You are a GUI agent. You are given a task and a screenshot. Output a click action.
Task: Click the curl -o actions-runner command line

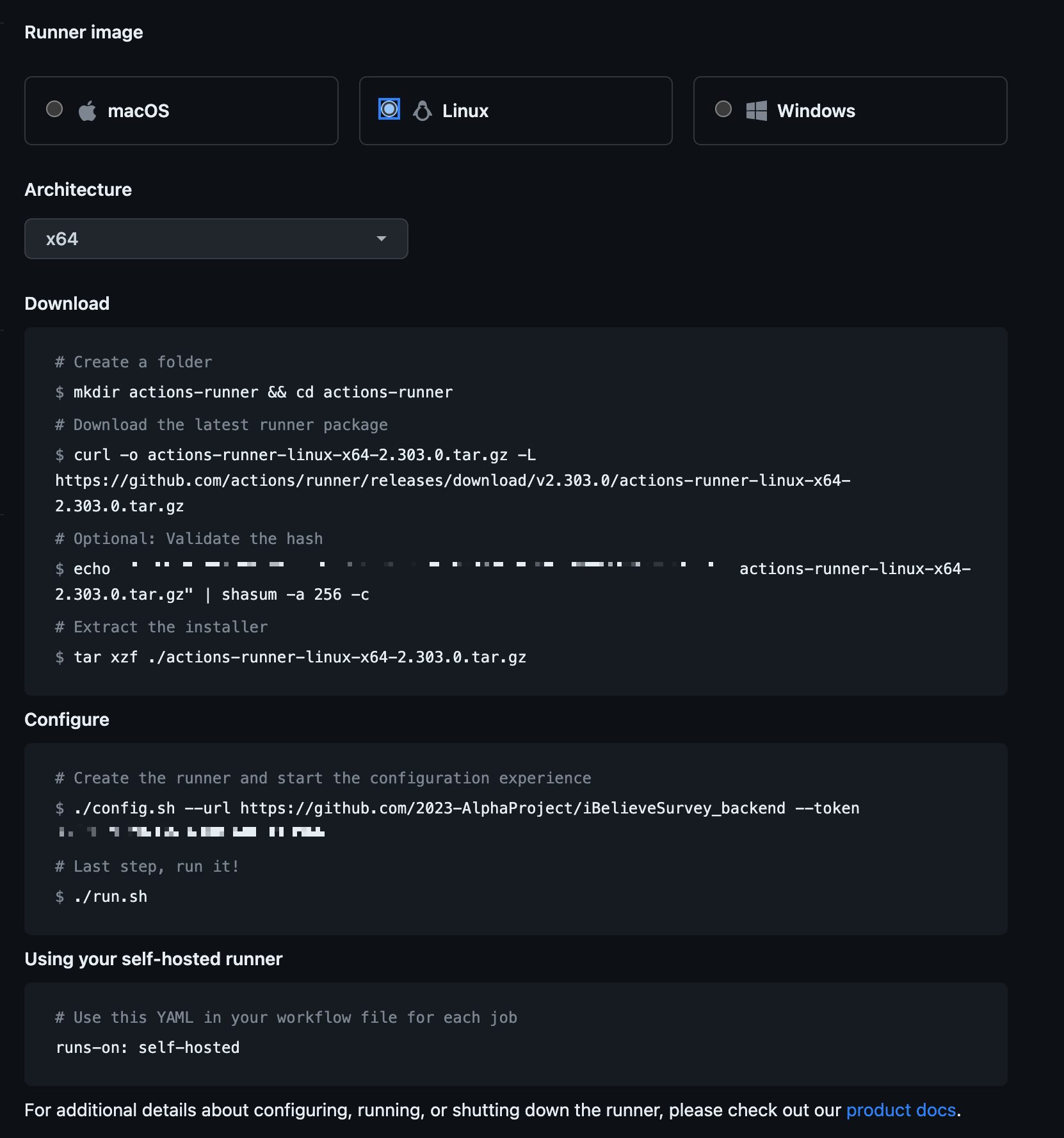click(296, 455)
